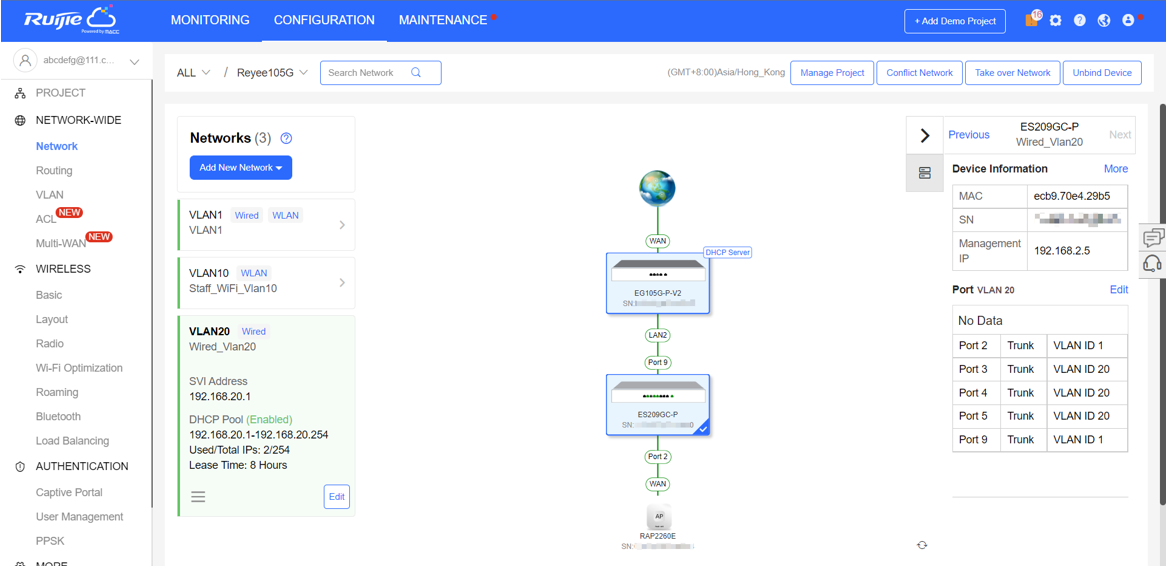Open Radio in the sidebar
Image resolution: width=1166 pixels, height=570 pixels.
[50, 344]
